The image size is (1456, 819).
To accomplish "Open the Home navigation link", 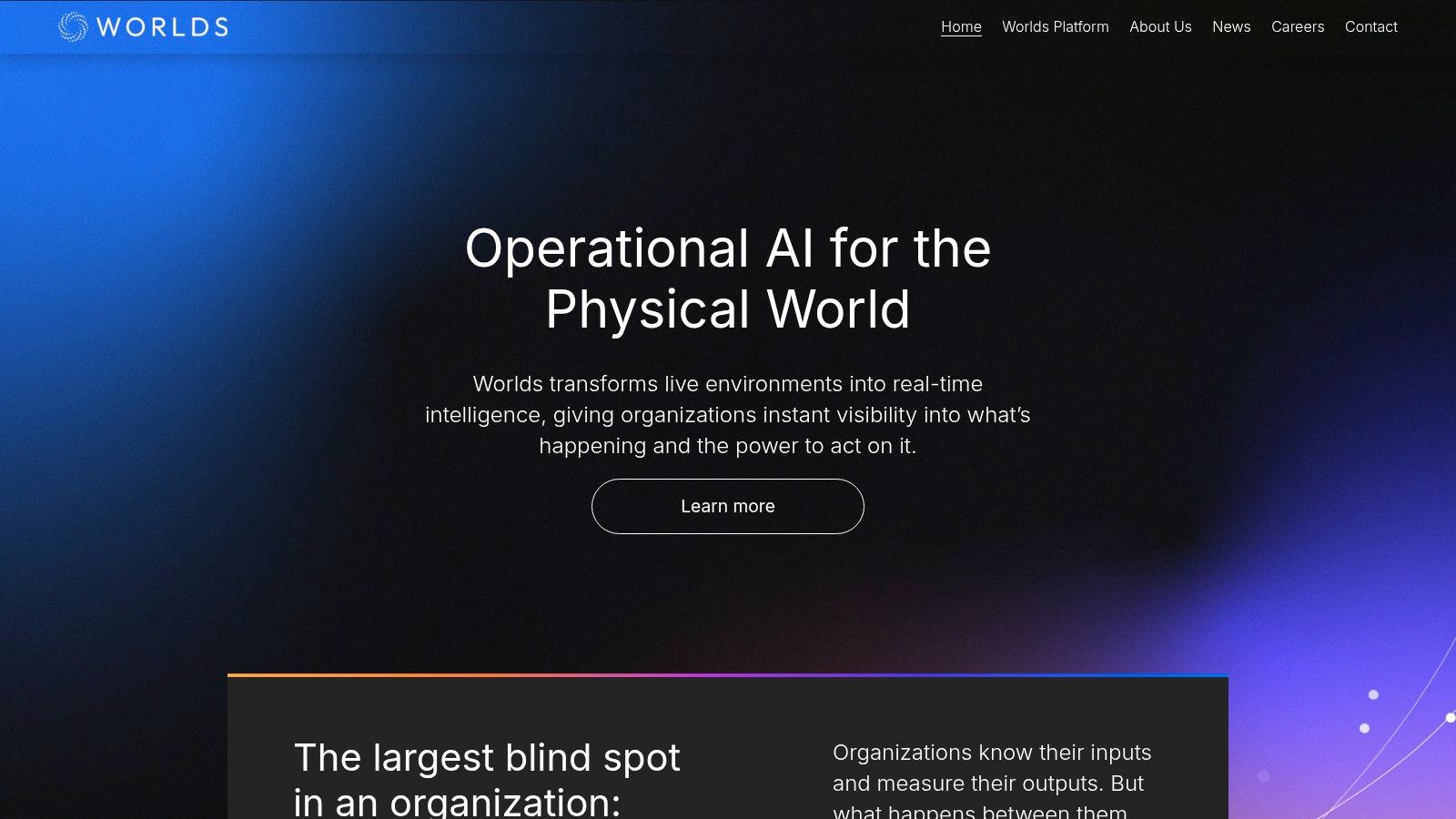I will 961,26.
